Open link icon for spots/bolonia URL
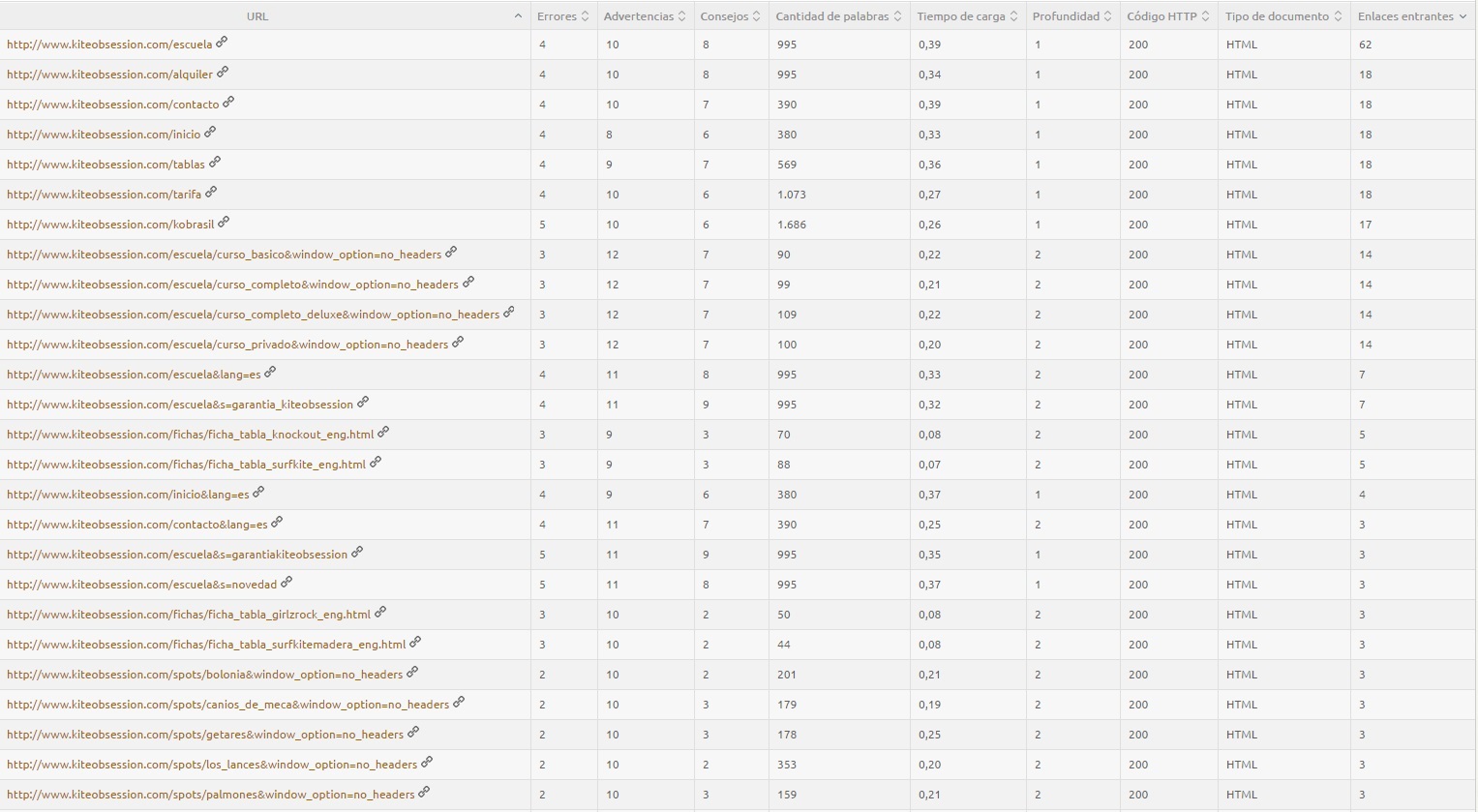 (x=412, y=672)
